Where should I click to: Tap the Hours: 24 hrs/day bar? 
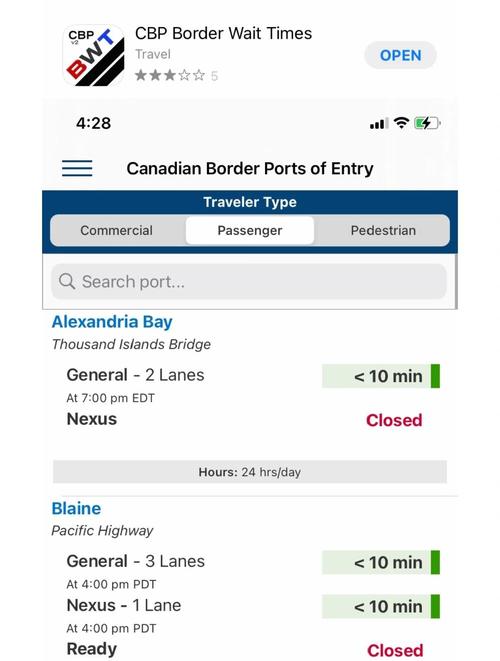250,472
